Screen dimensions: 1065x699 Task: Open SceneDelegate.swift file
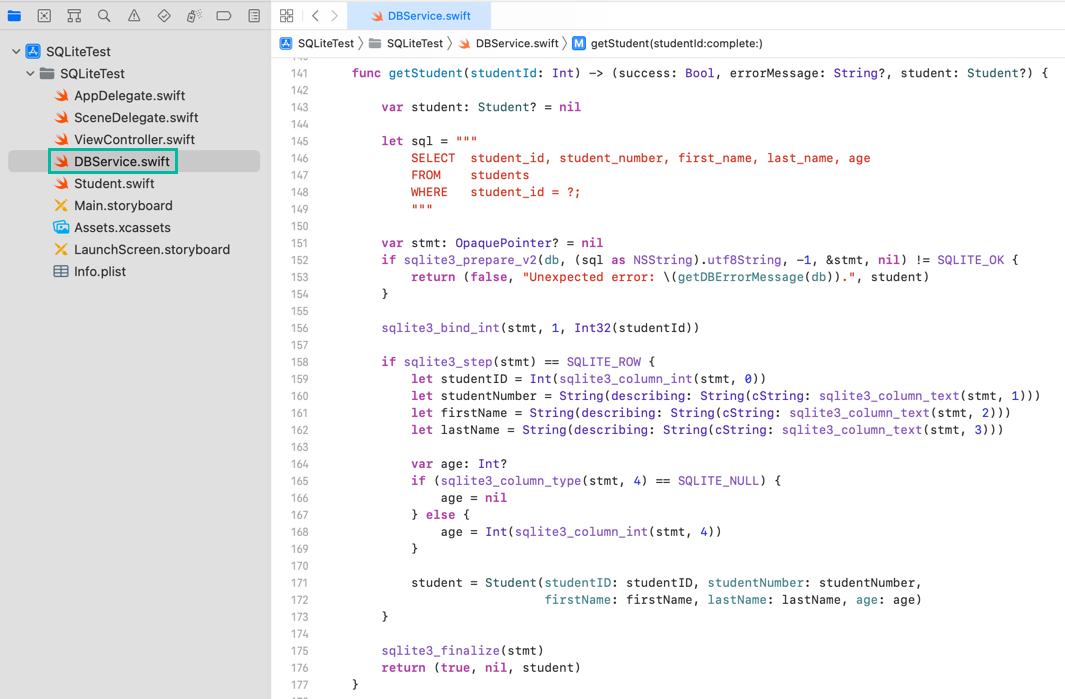(x=136, y=118)
